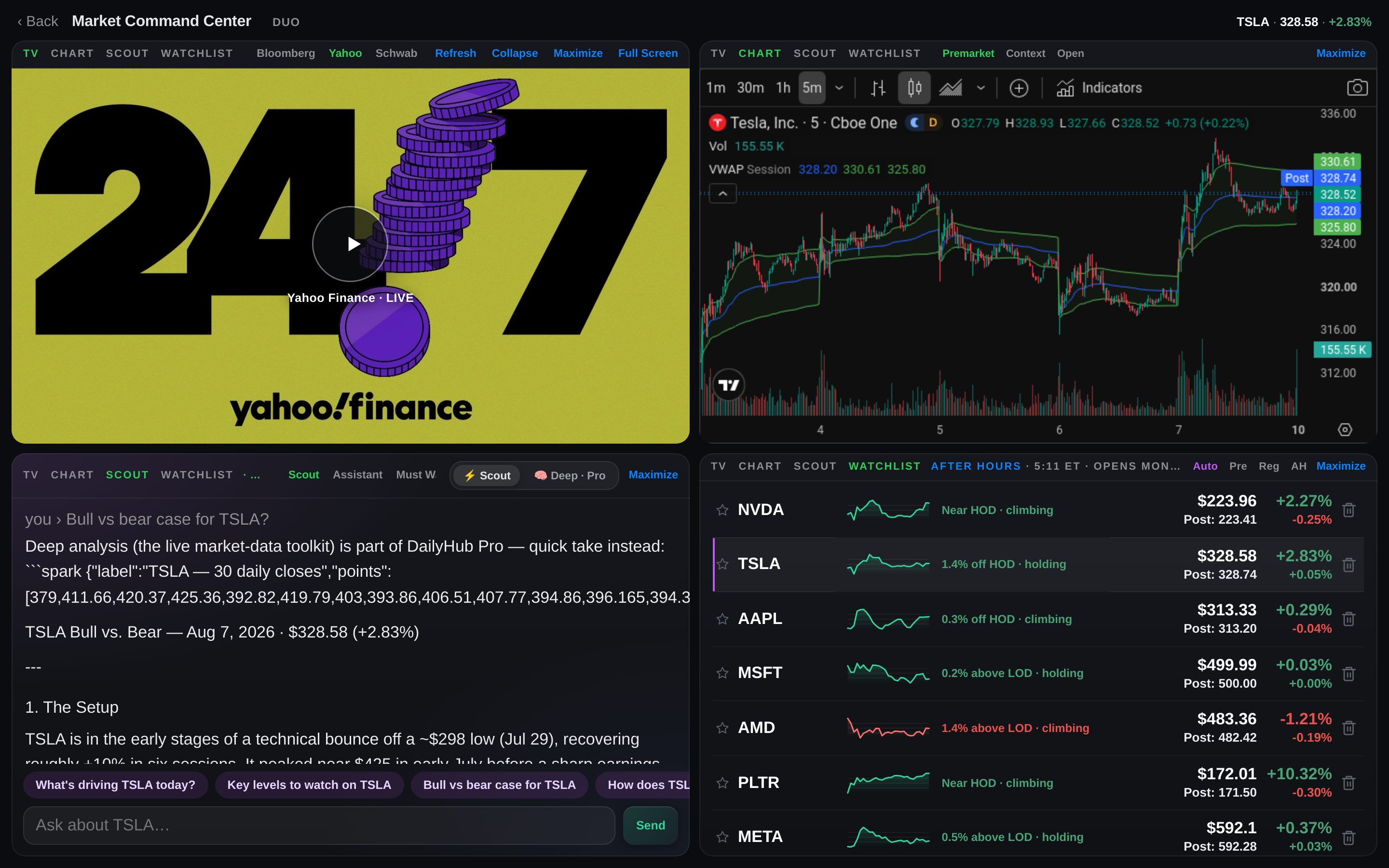The height and width of the screenshot is (868, 1389).
Task: Play the Yahoo Finance live video
Action: (x=350, y=244)
